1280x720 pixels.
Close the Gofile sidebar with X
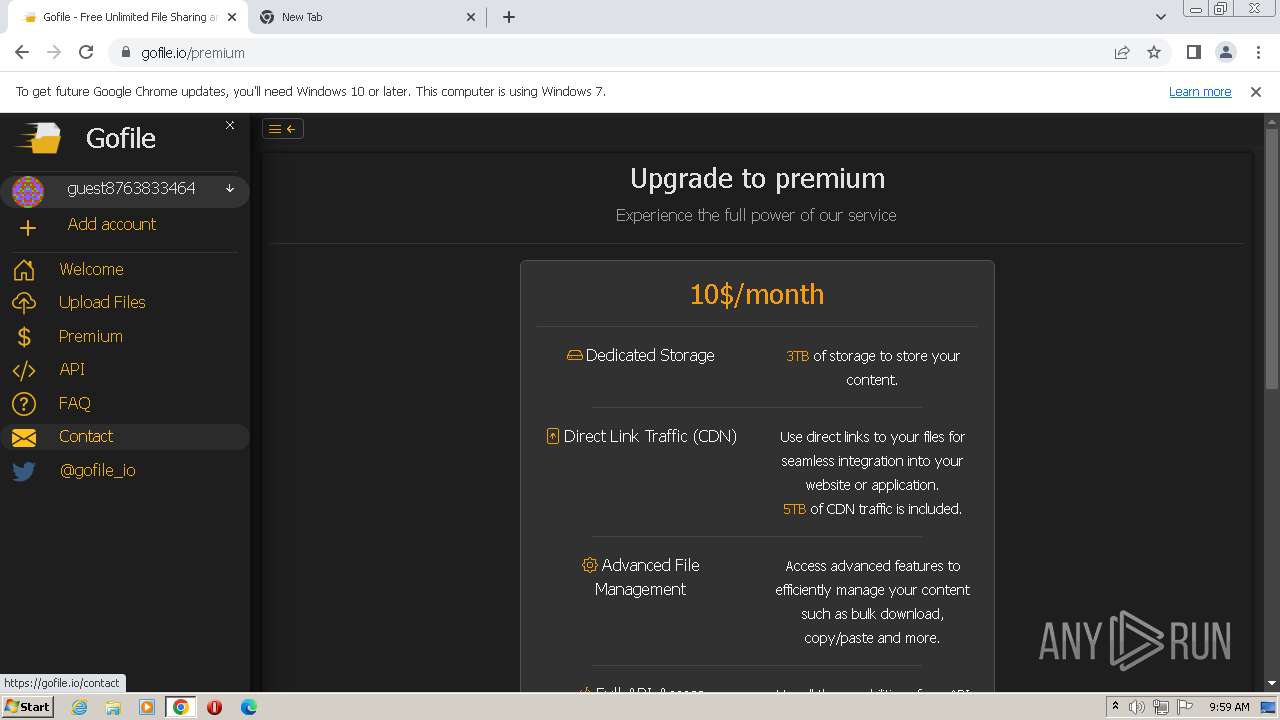click(x=230, y=125)
